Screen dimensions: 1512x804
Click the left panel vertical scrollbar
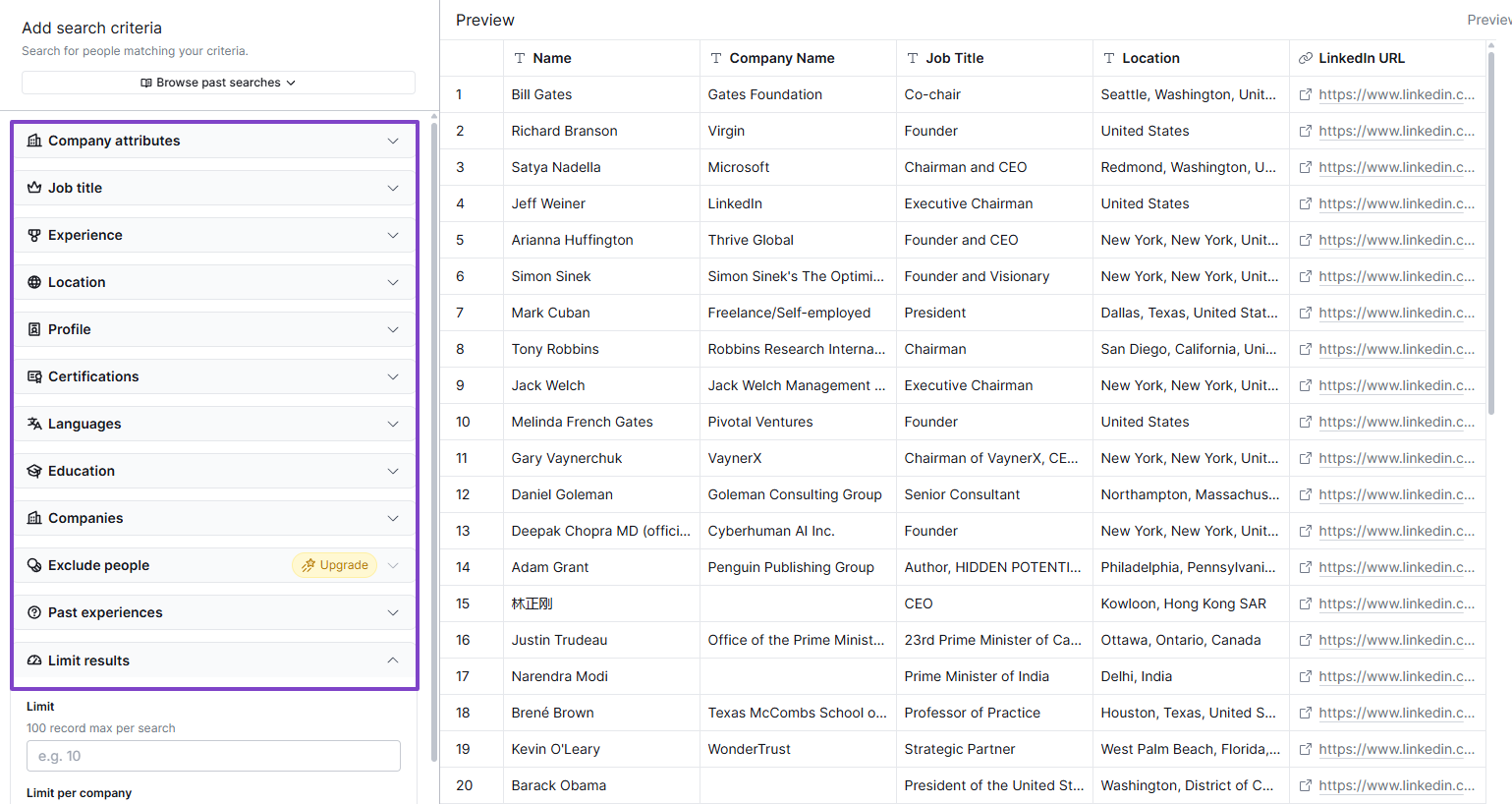click(x=434, y=442)
